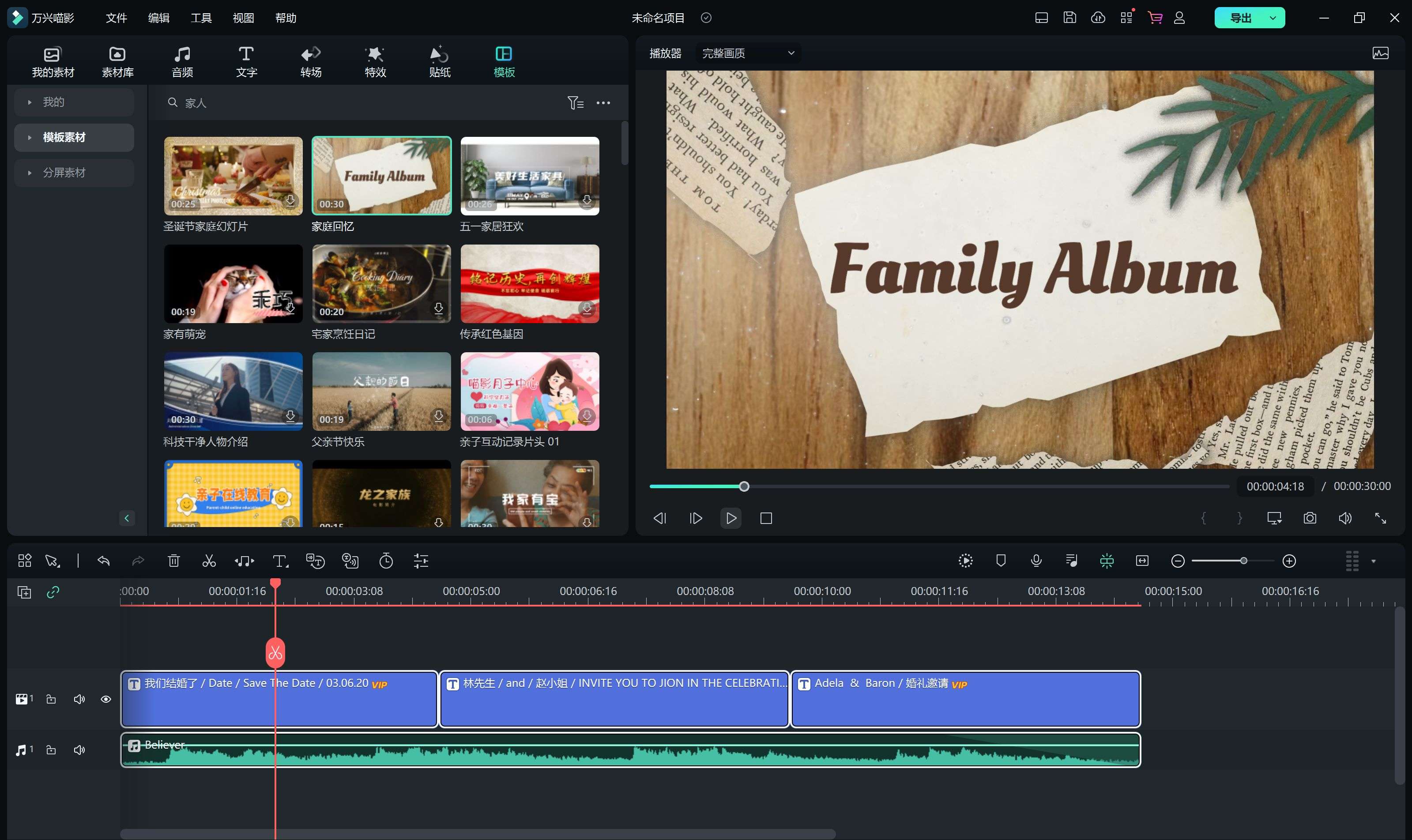Take a snapshot with the camera icon
Image resolution: width=1412 pixels, height=840 pixels.
1310,518
